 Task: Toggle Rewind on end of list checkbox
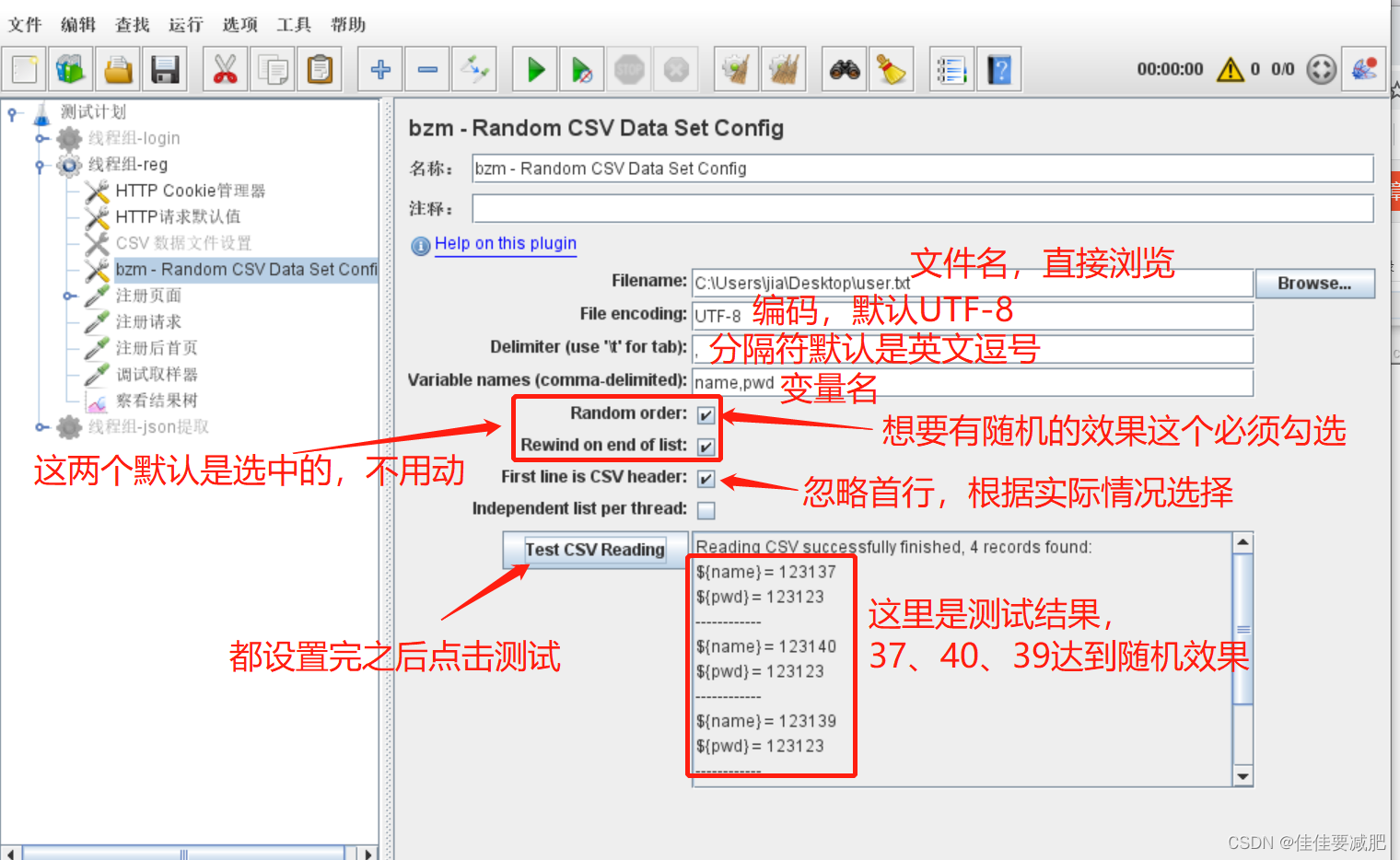click(x=706, y=447)
